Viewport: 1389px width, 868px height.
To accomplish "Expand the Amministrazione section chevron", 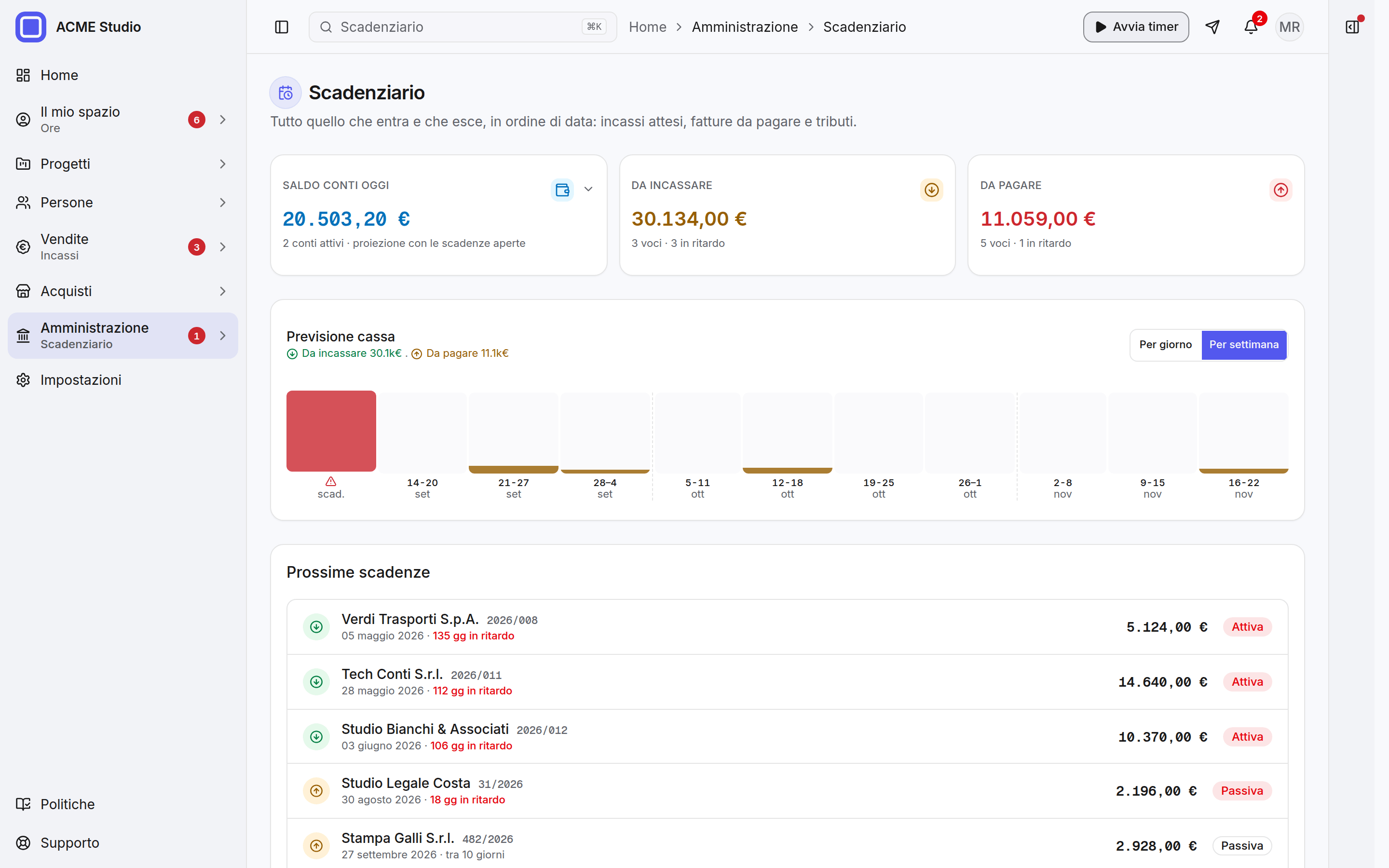I will point(223,336).
